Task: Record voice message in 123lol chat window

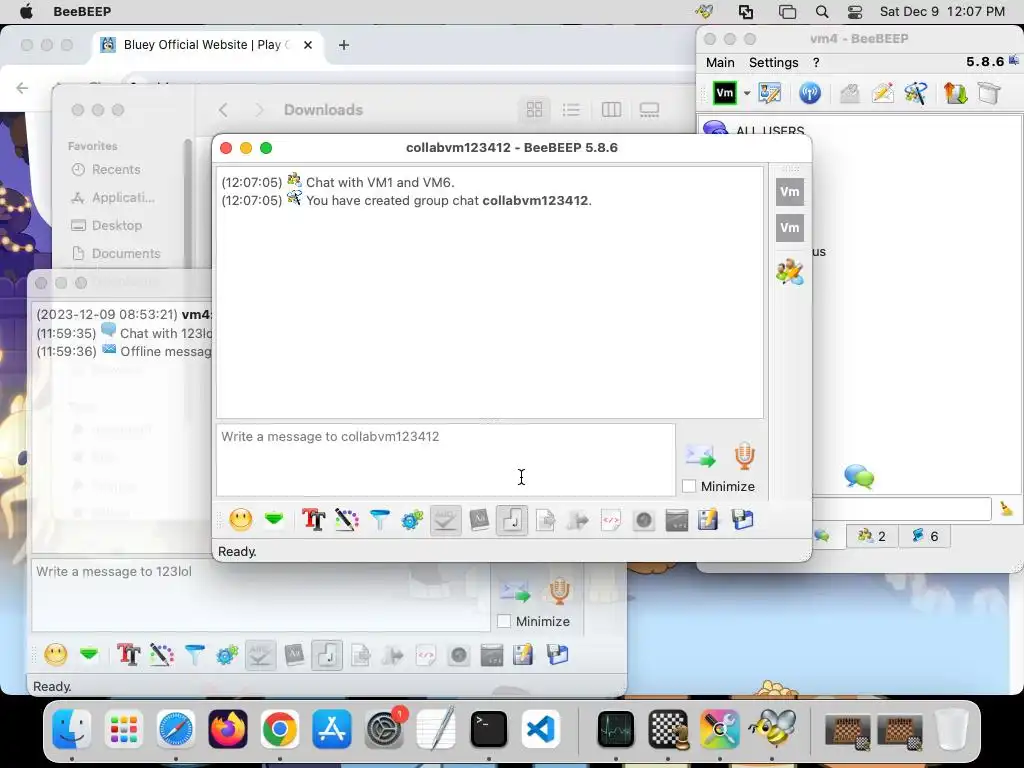Action: click(559, 591)
